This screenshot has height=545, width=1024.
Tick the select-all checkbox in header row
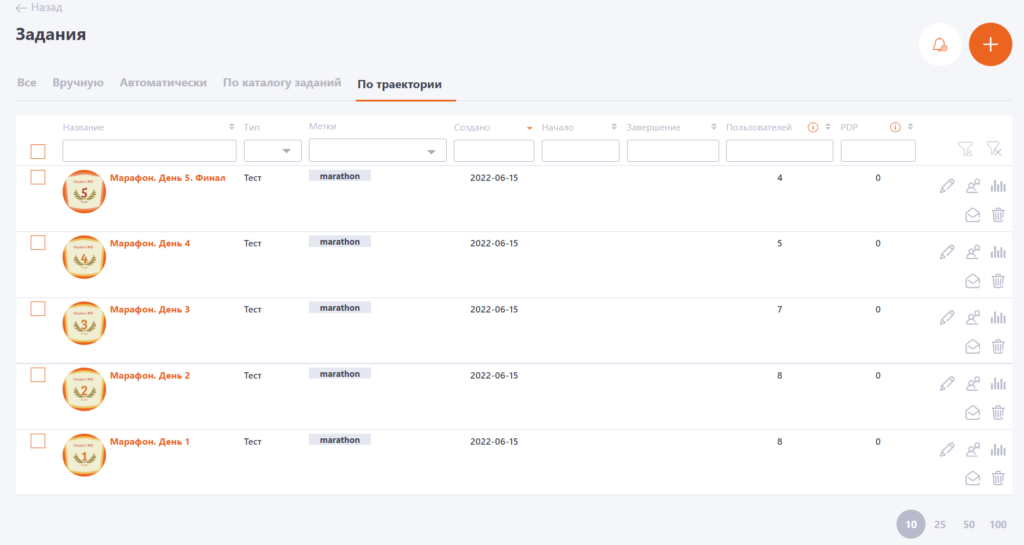pyautogui.click(x=38, y=151)
